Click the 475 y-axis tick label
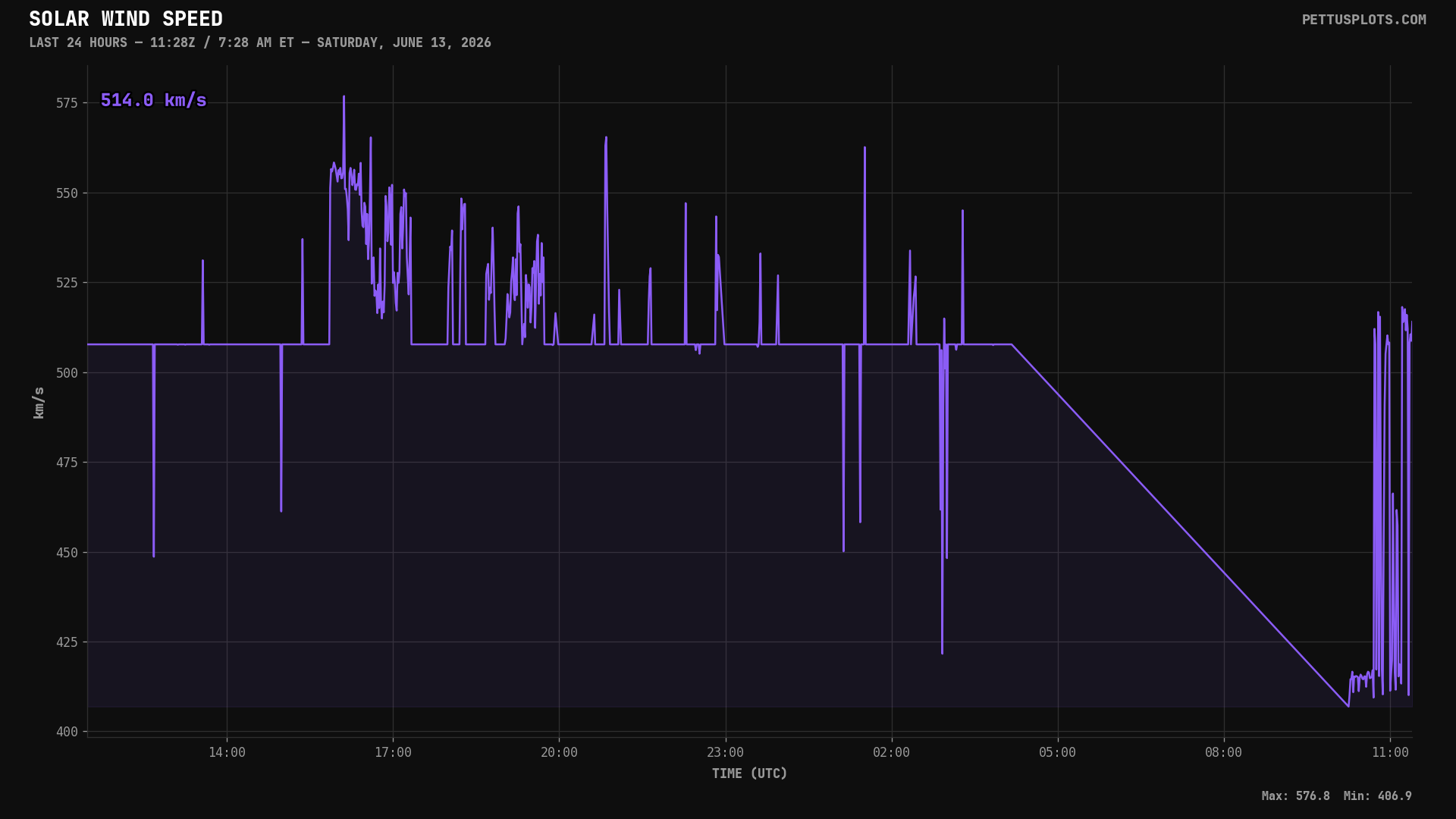 point(67,463)
